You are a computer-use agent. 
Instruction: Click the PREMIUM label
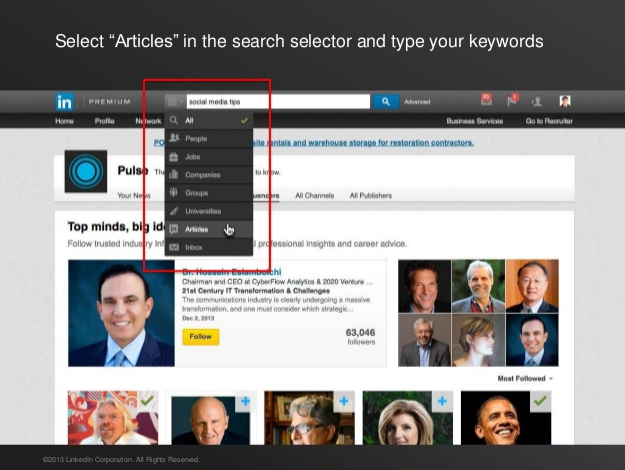(110, 102)
